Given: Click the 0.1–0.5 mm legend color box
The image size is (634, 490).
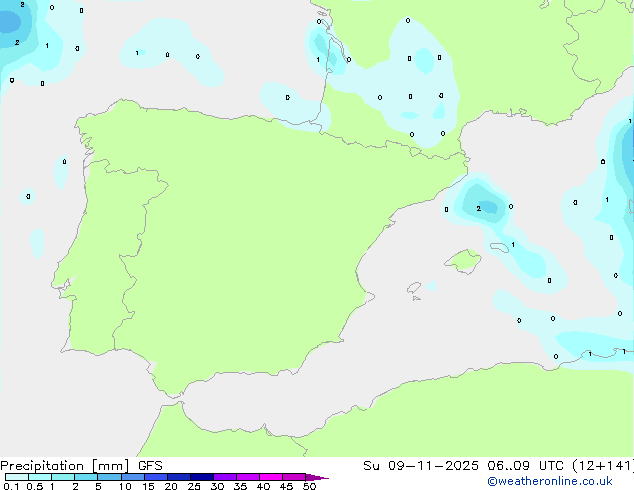Looking at the screenshot, I should click(x=17, y=477).
